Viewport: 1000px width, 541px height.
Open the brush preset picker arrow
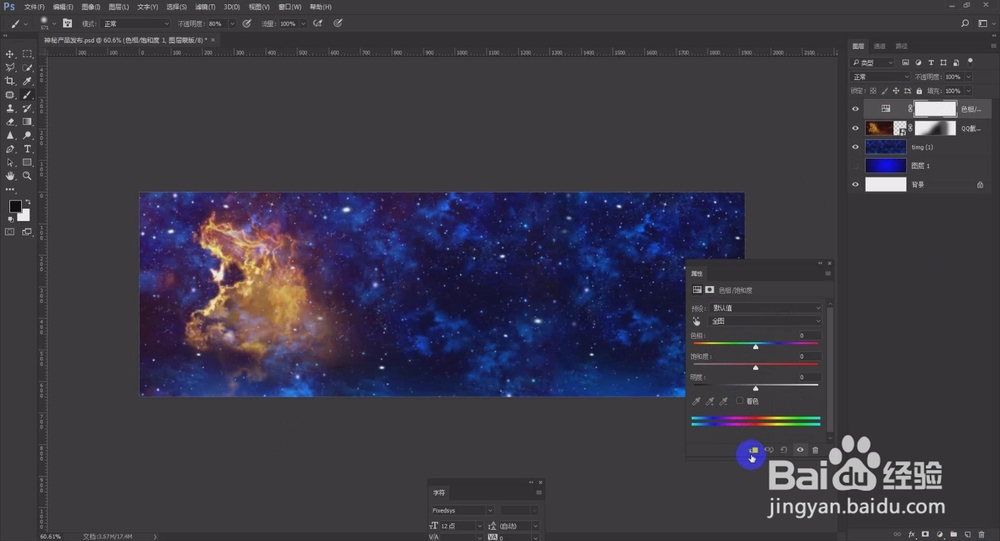[x=54, y=24]
